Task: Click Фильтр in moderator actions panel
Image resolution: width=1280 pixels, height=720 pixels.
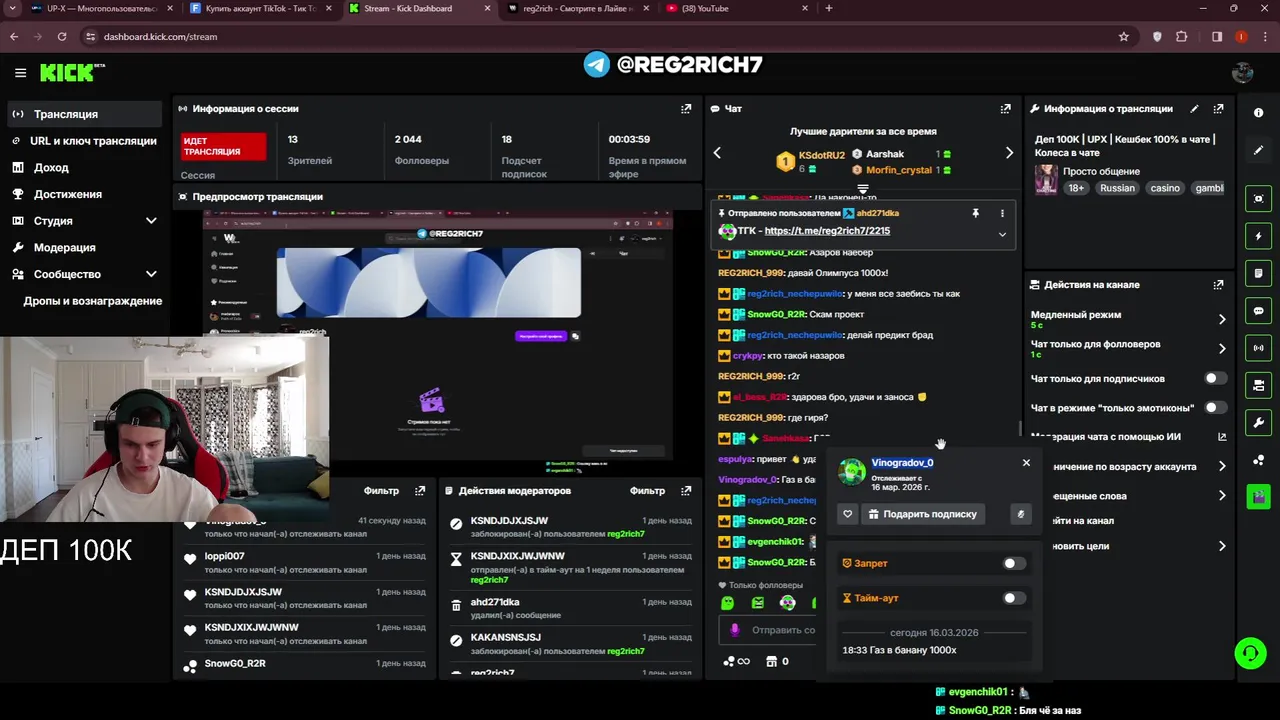Action: [647, 491]
